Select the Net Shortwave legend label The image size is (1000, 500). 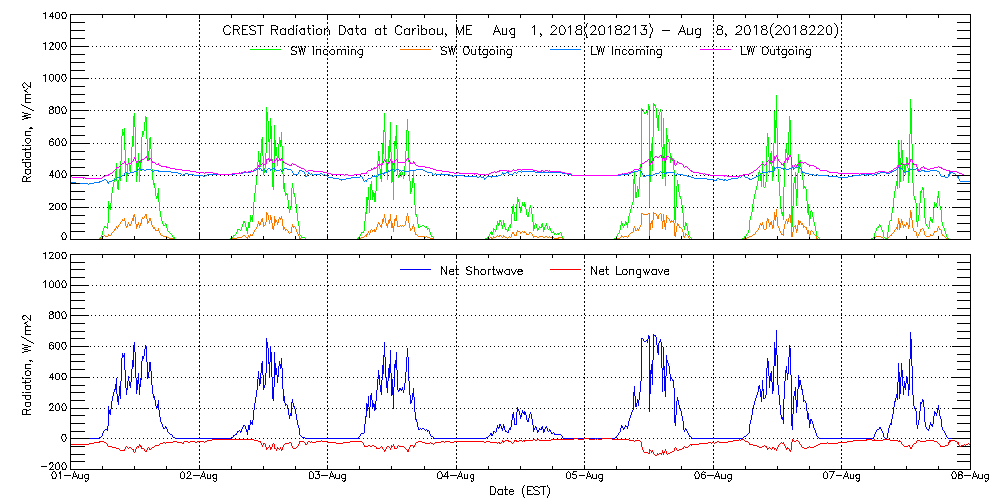pyautogui.click(x=482, y=270)
